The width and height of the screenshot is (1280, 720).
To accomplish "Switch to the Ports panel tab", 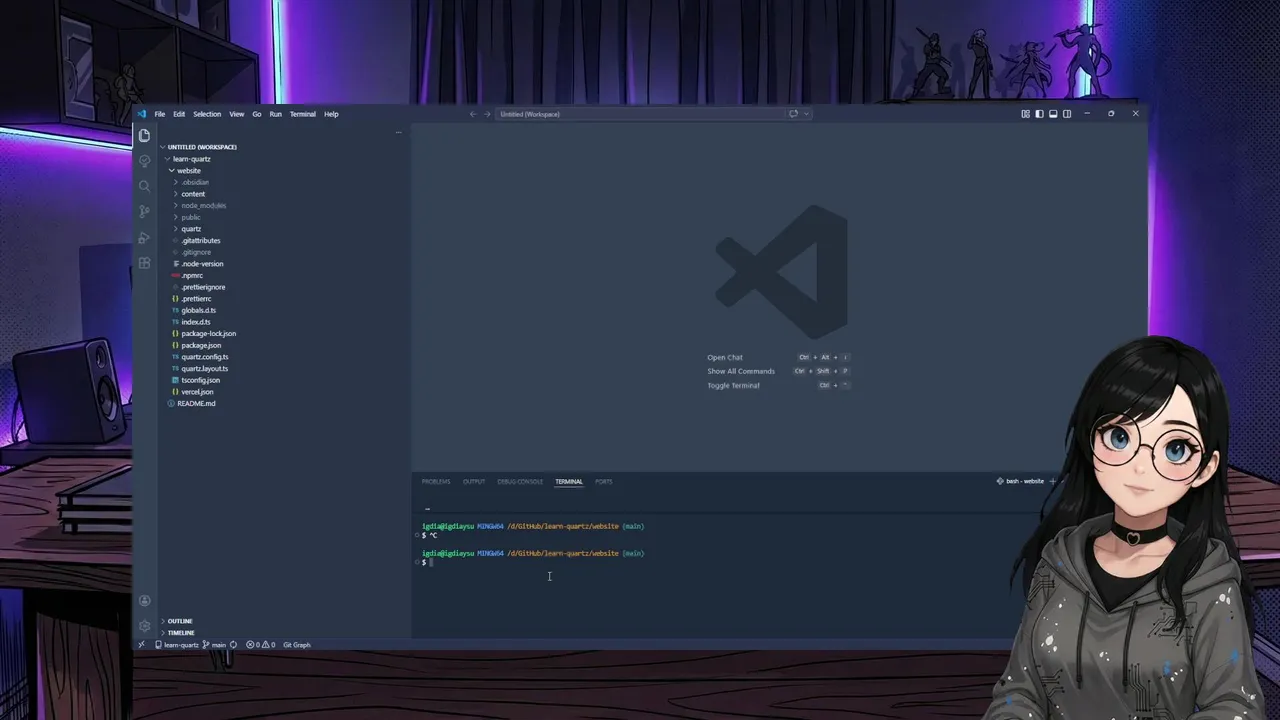I will tap(604, 481).
